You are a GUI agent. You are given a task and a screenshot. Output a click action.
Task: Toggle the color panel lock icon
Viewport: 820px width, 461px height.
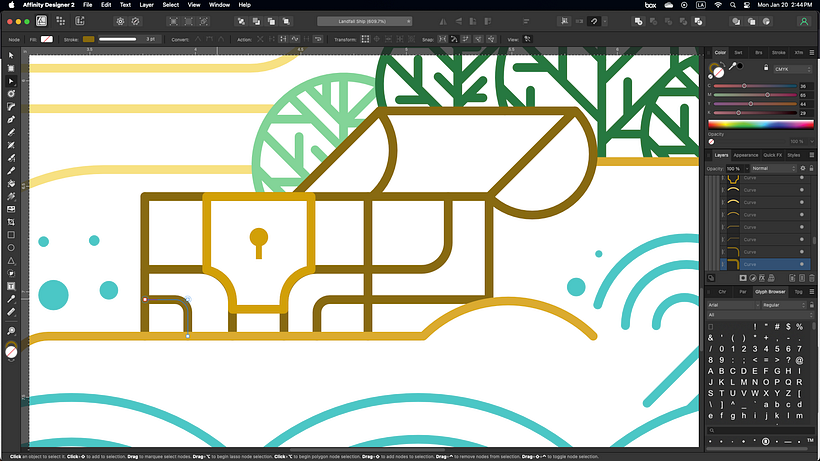[766, 67]
